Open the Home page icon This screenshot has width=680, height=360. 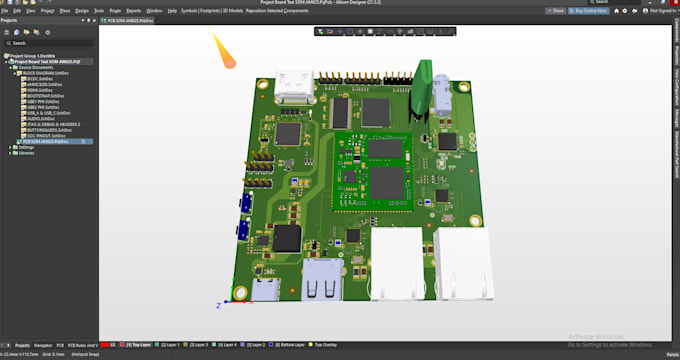click(x=616, y=11)
